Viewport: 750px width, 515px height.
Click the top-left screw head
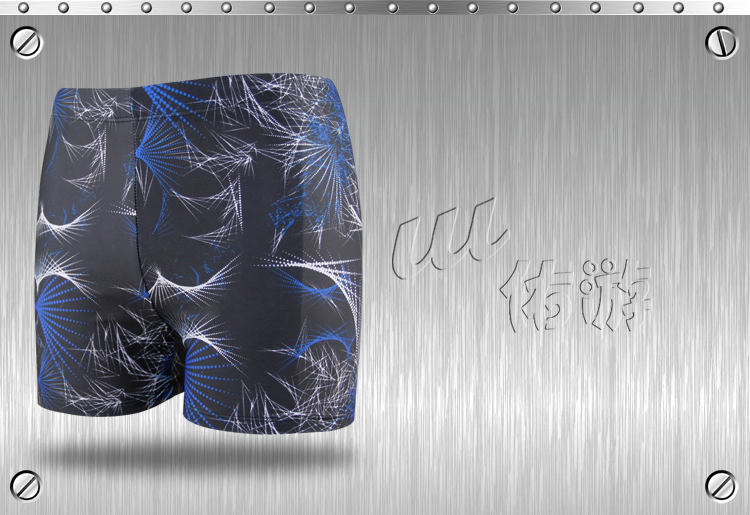pos(26,42)
